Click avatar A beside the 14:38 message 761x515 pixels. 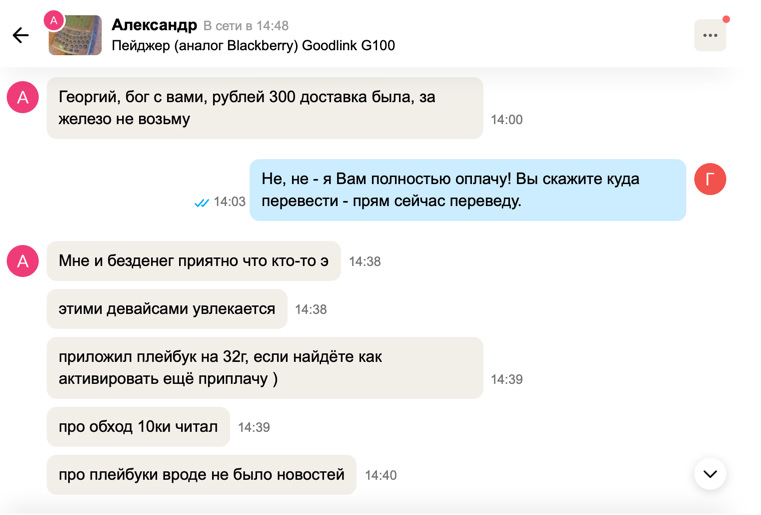[x=23, y=261]
